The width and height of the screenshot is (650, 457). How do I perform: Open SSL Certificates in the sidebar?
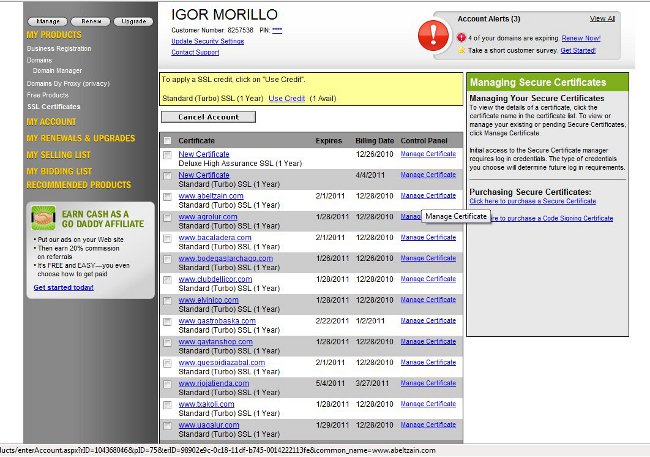(x=53, y=106)
